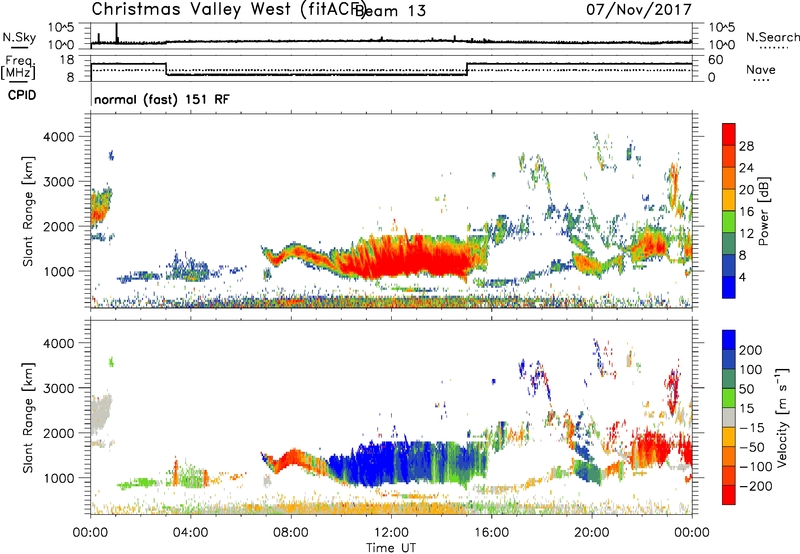
Task: Click '4000' on power panel range axis
Action: 59,137
